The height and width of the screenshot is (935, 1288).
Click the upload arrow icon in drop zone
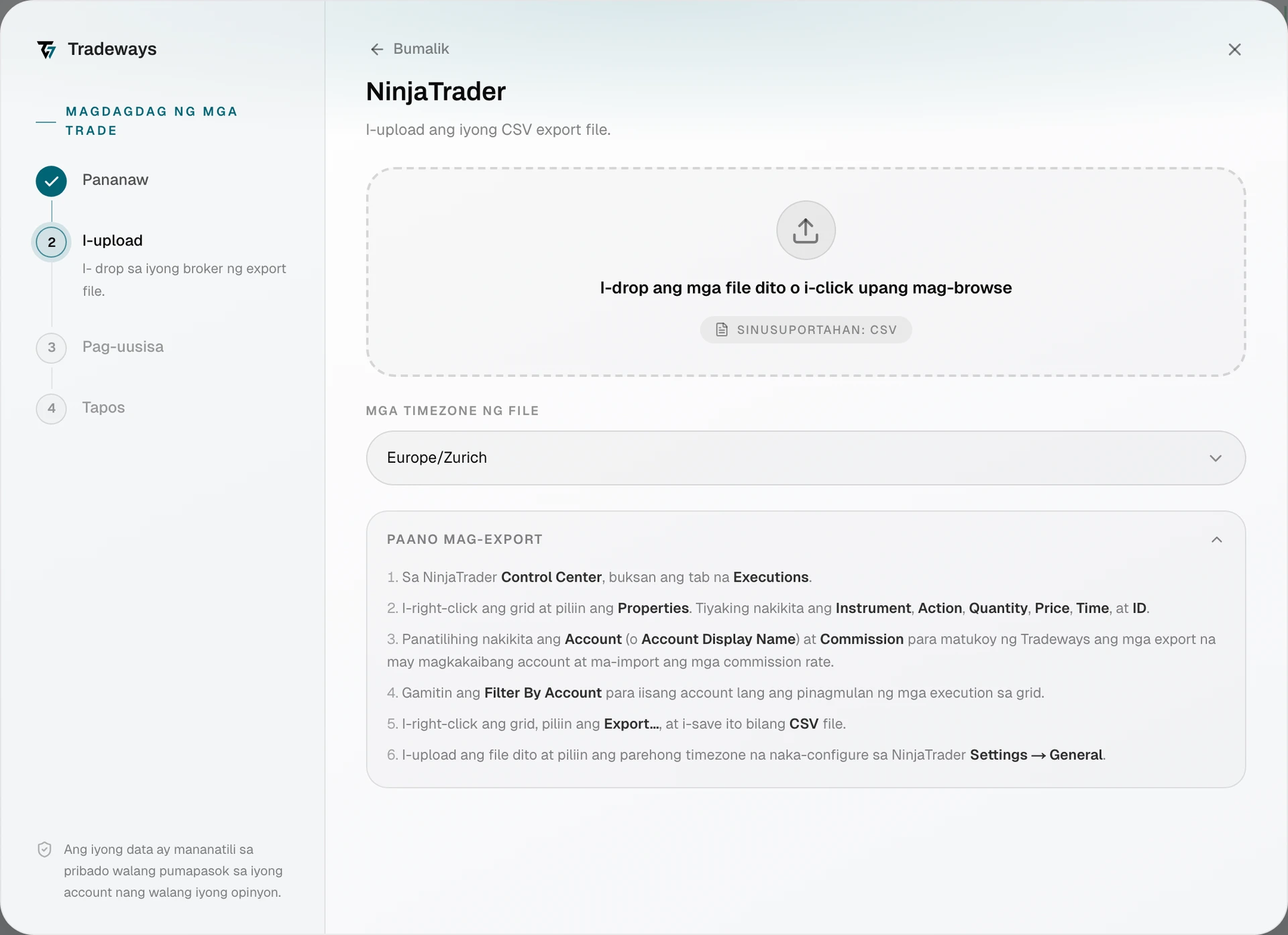click(806, 230)
